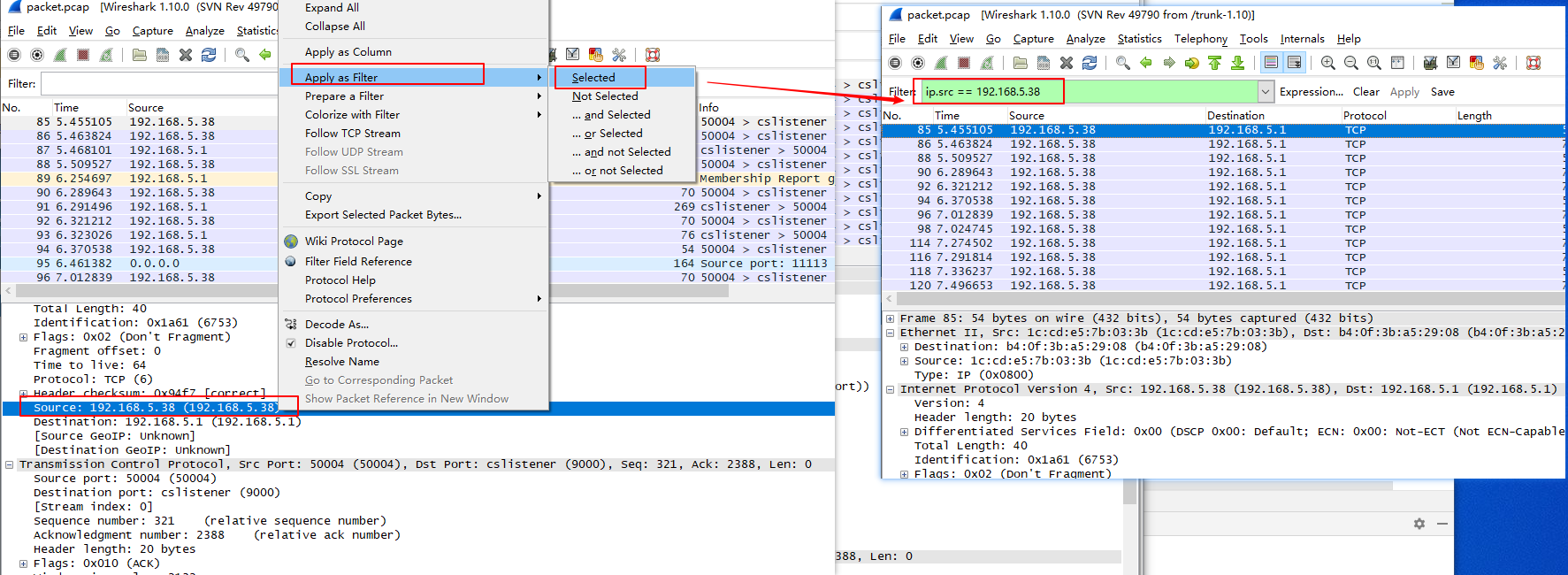This screenshot has height=575, width=1568.
Task: Open filter history dropdown in right window
Action: (x=1266, y=92)
